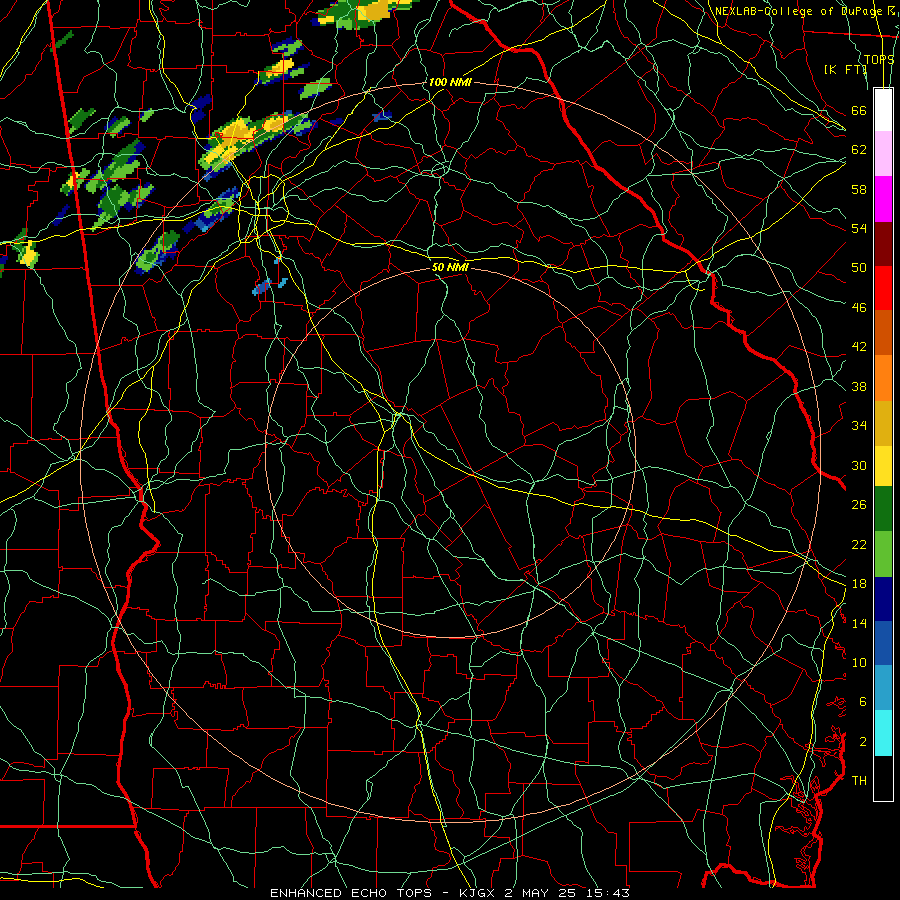Viewport: 900px width, 900px height.
Task: Click the light orange legend swatch
Action: (883, 378)
